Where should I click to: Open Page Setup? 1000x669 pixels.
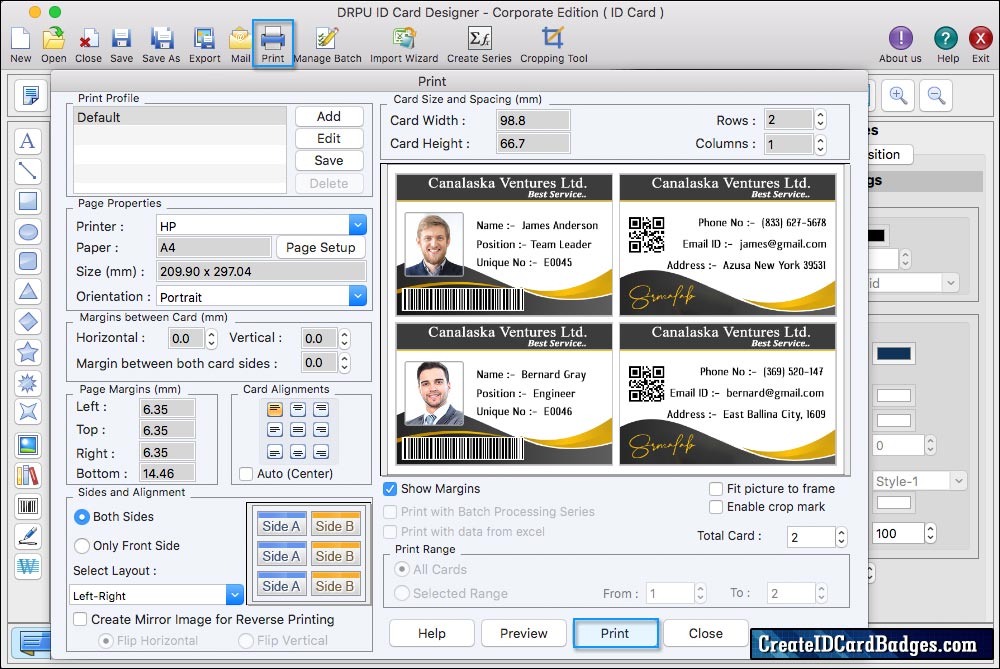click(321, 247)
